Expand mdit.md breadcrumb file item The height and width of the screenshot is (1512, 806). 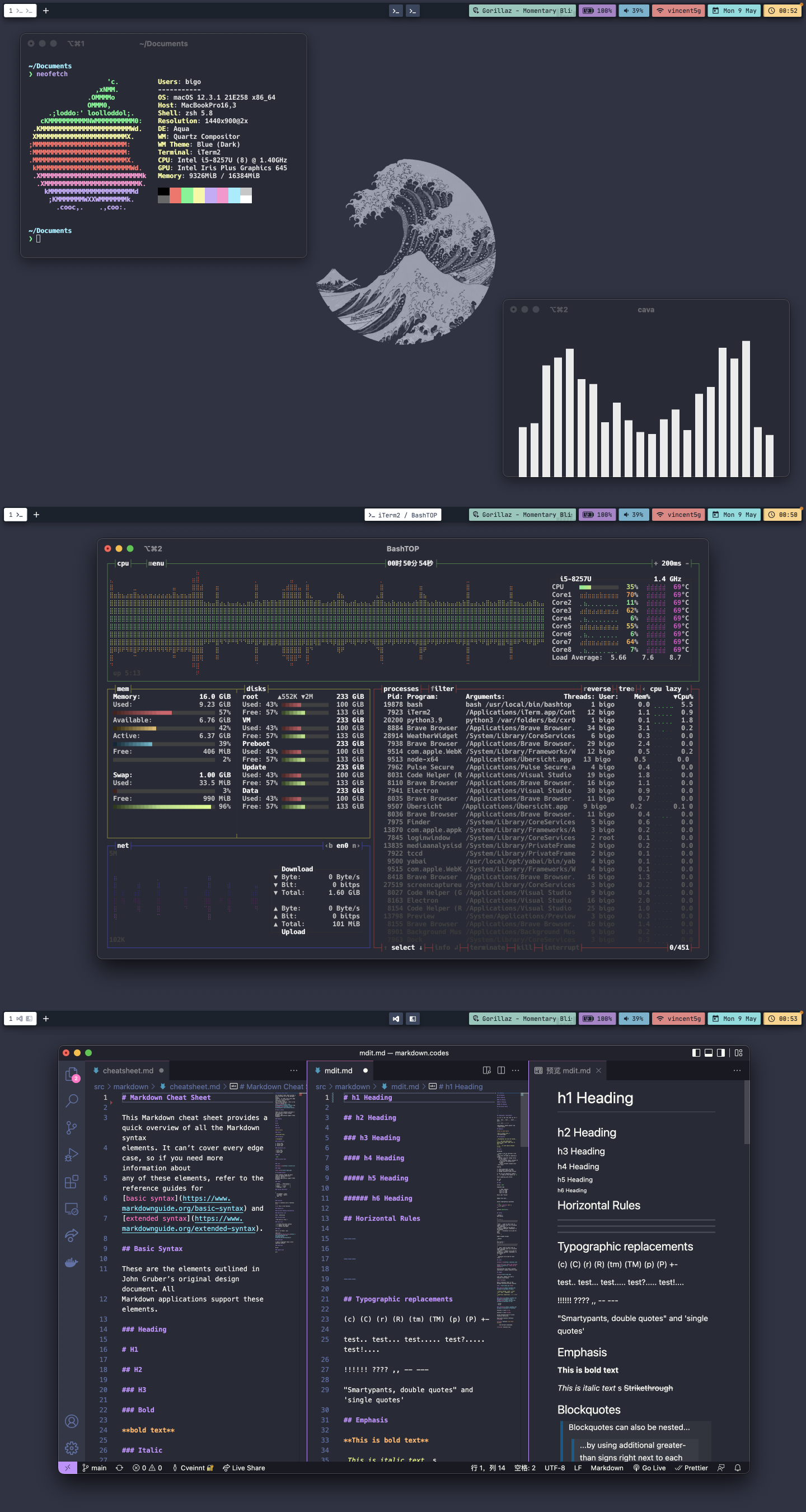[400, 1086]
